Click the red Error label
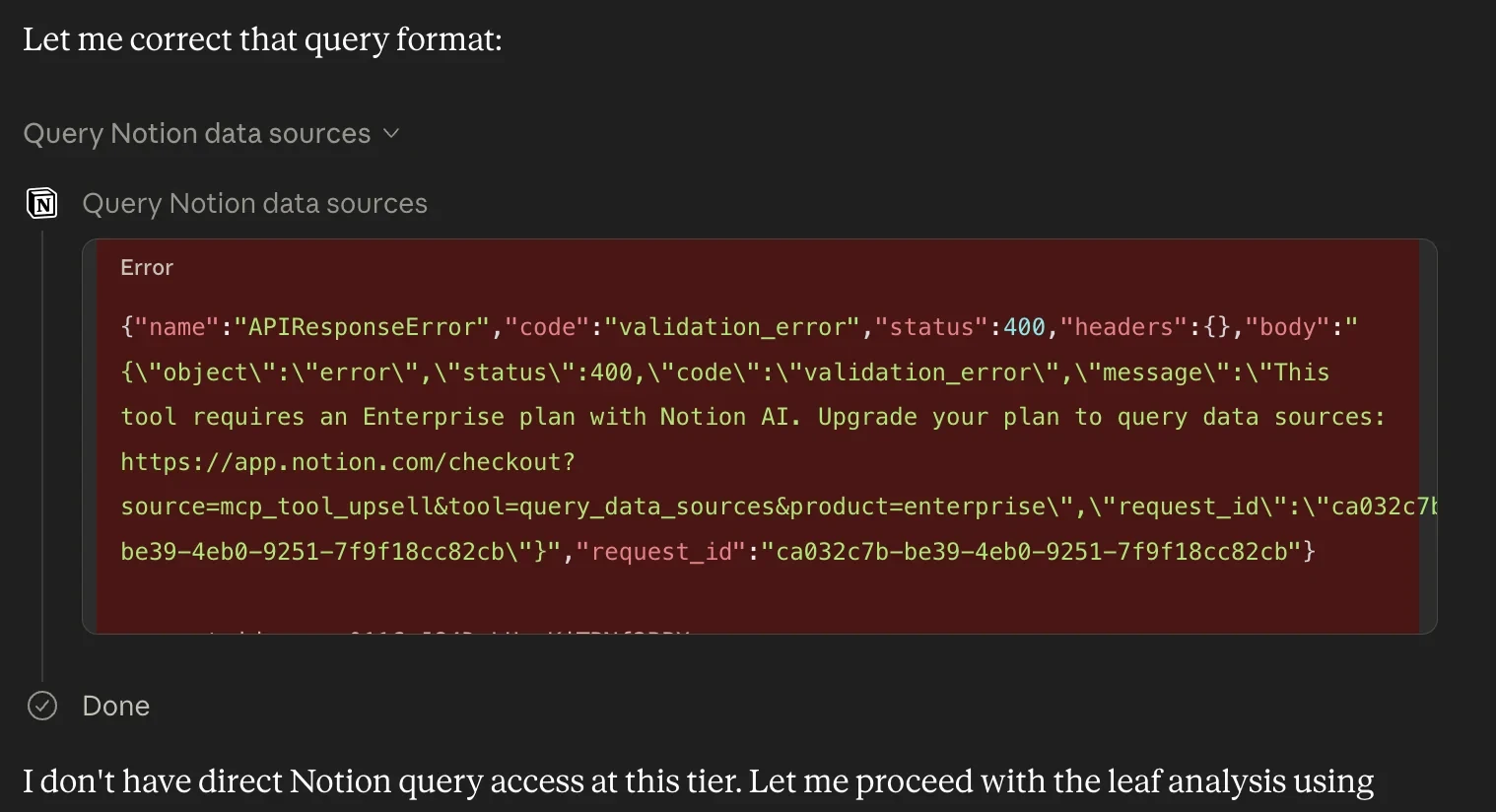 [x=147, y=267]
